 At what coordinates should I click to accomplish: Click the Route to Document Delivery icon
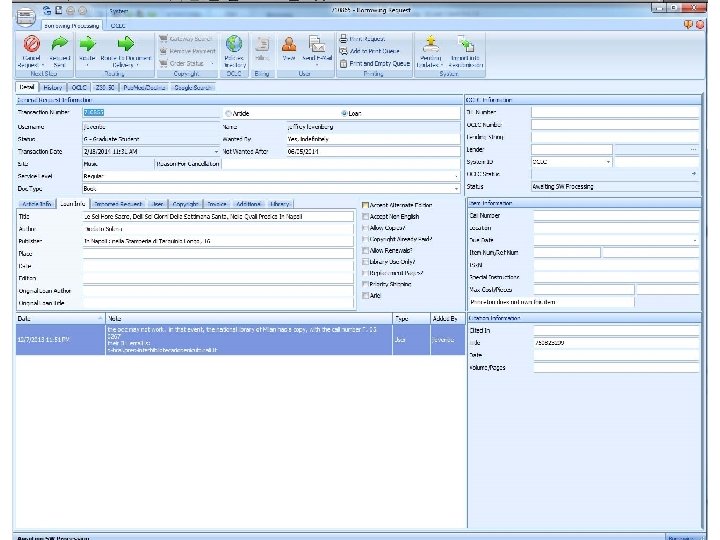point(125,44)
